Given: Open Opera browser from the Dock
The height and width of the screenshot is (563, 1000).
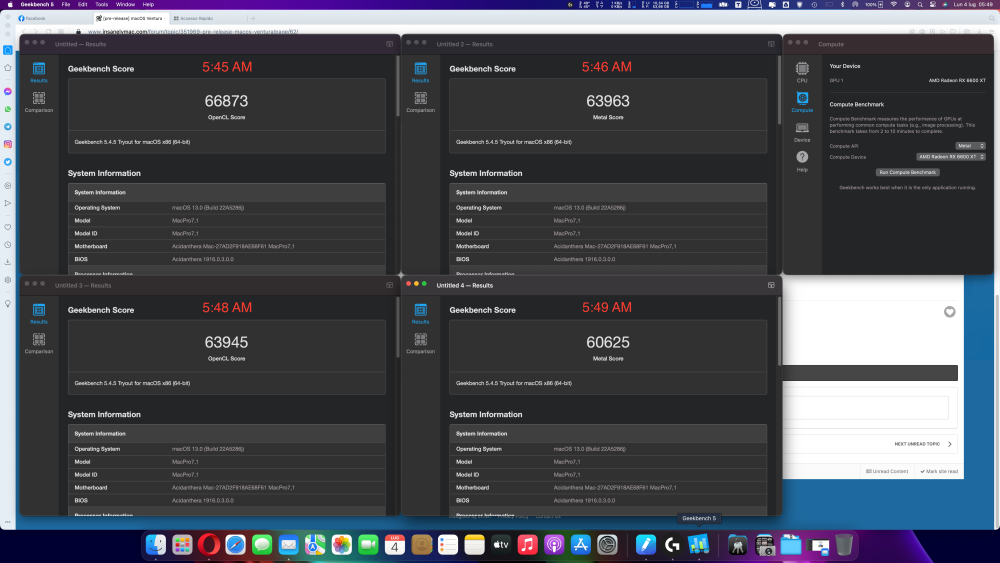Looking at the screenshot, I should [209, 545].
